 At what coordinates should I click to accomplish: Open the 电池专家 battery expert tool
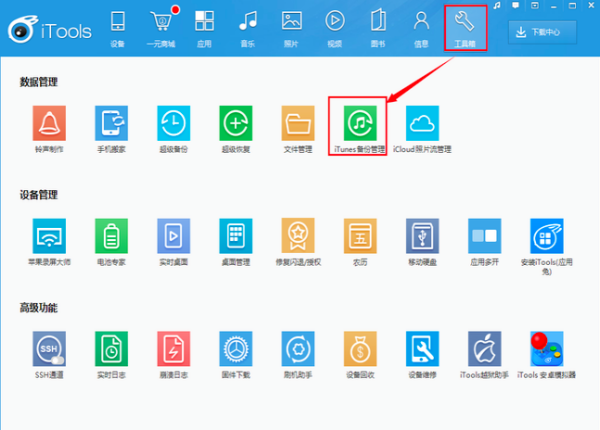111,236
